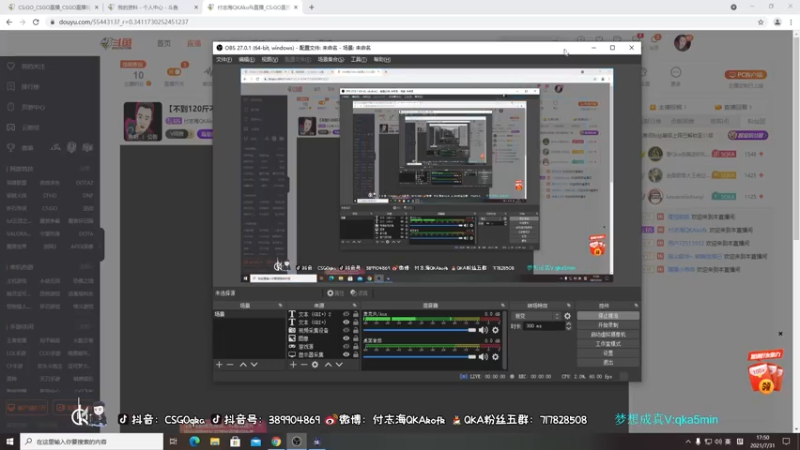Image resolution: width=800 pixels, height=450 pixels.
Task: Click the transition duration input field
Action: (x=543, y=326)
